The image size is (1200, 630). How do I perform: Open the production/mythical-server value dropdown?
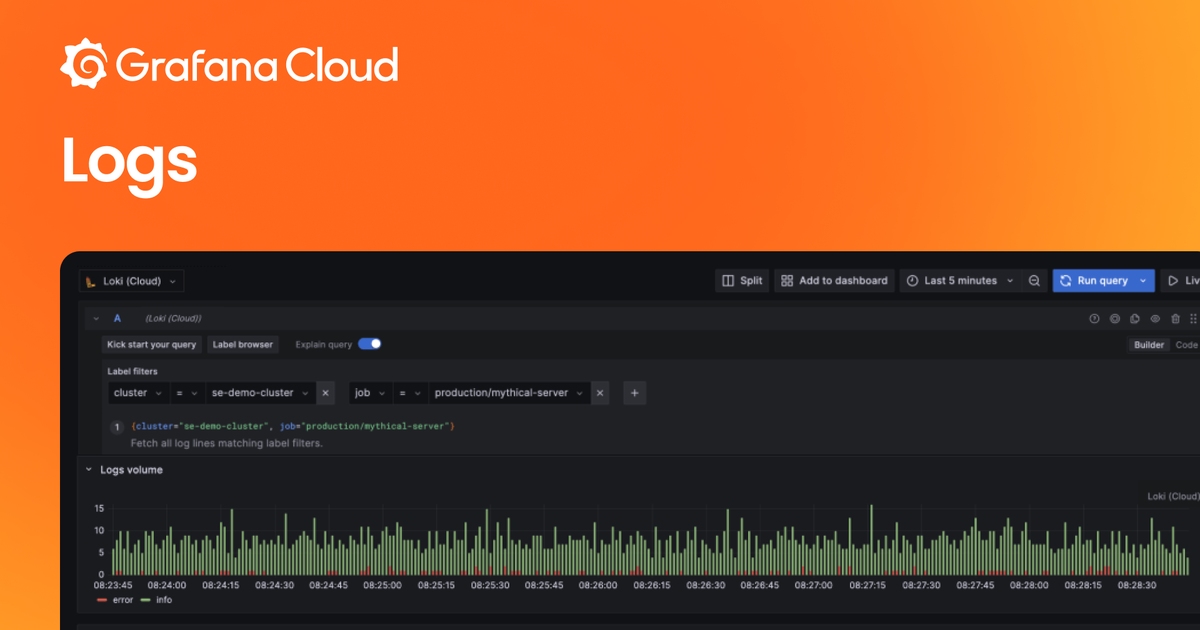(510, 393)
